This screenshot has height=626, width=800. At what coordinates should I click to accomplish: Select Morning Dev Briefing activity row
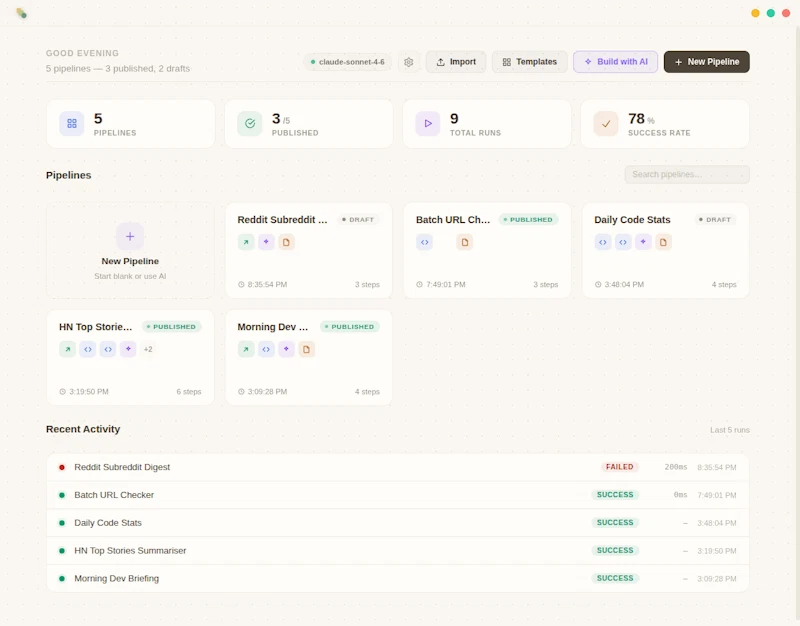398,579
